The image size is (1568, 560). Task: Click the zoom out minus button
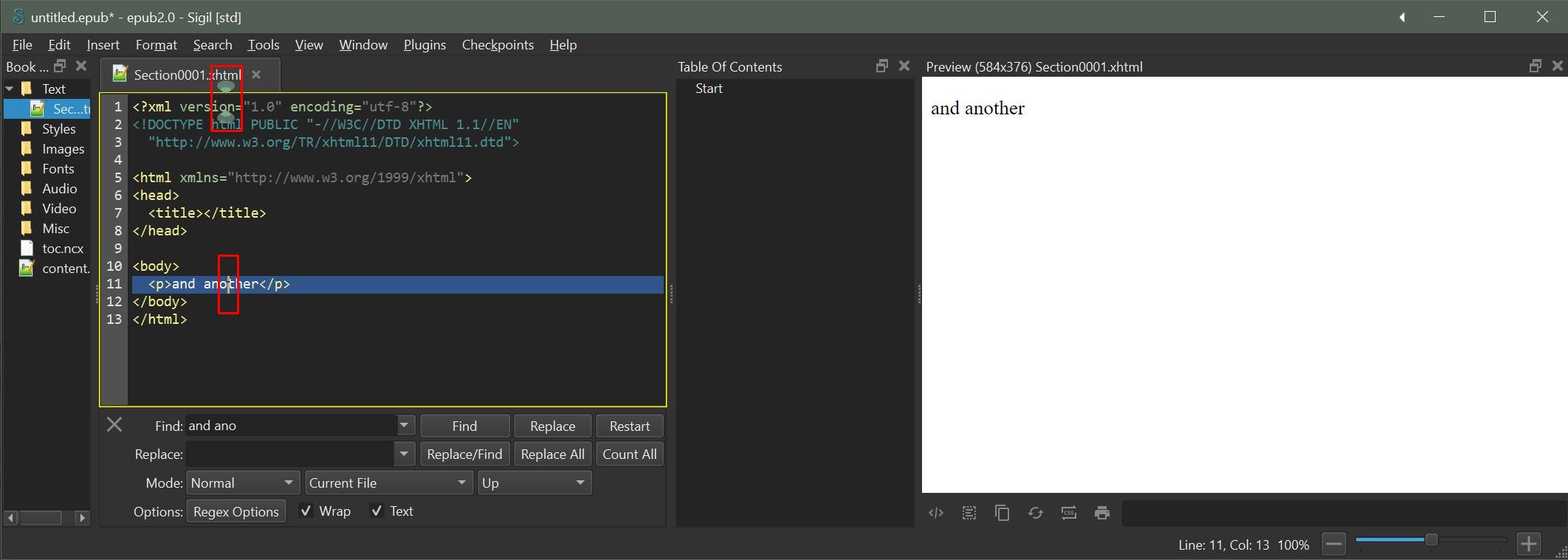pos(1333,545)
